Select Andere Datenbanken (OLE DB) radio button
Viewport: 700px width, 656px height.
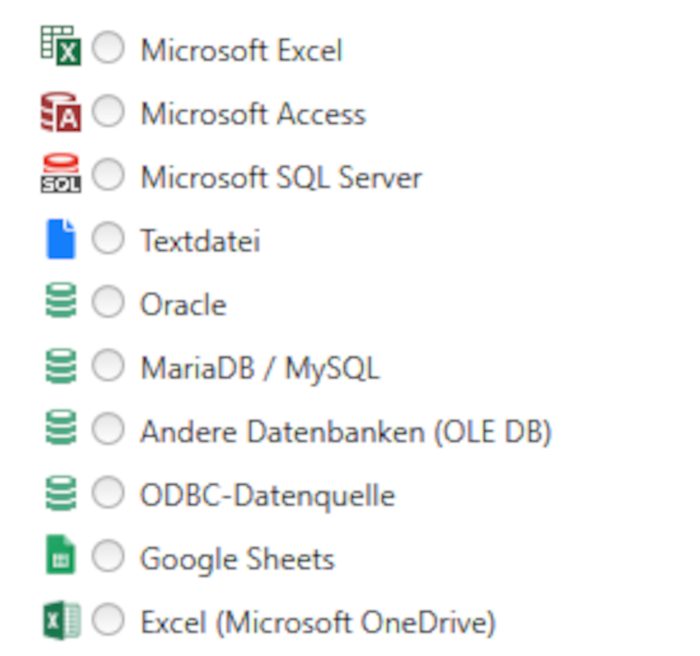(108, 429)
